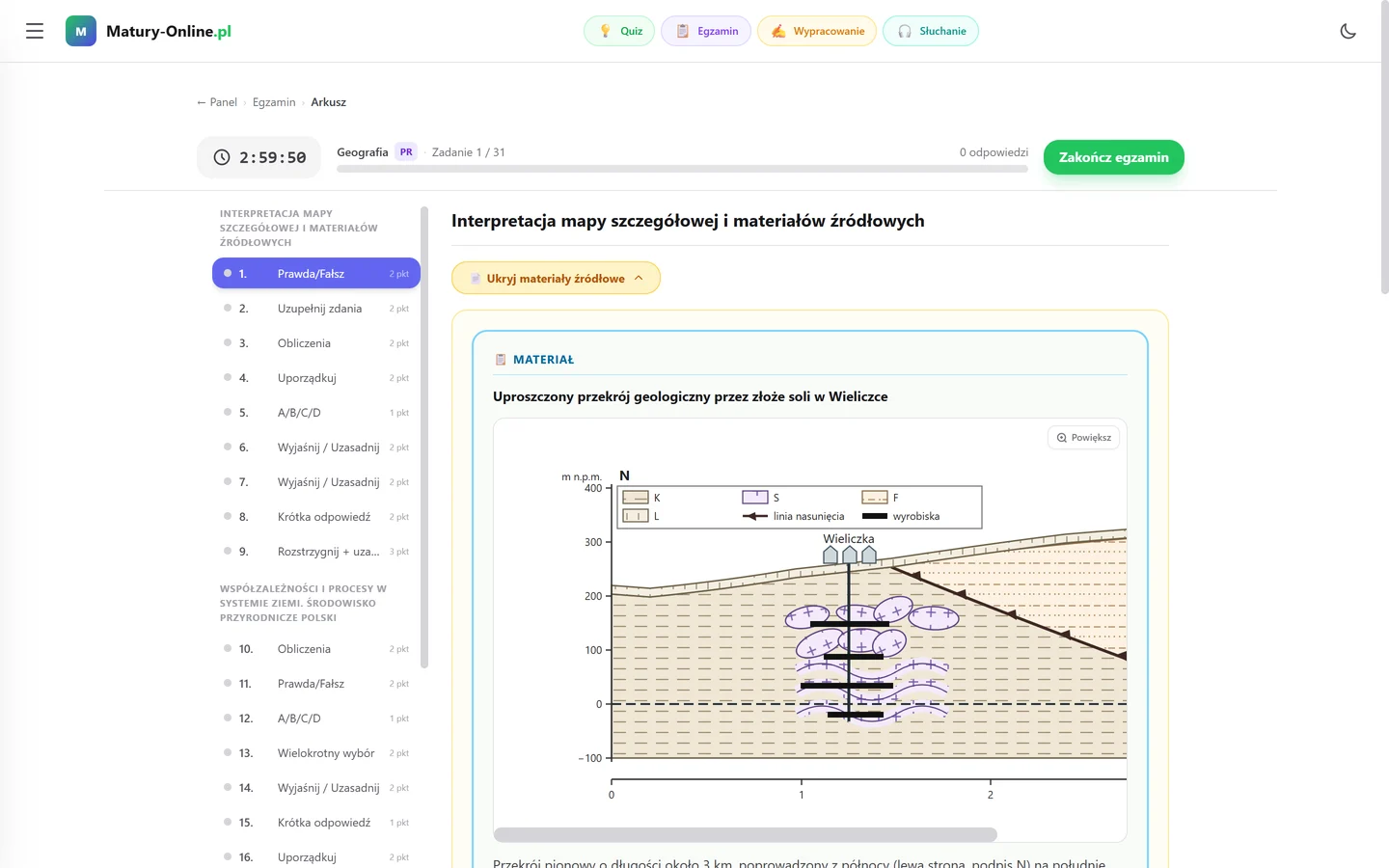The image size is (1389, 868).
Task: Go back to Panel breadcrumb
Action: pyautogui.click(x=217, y=102)
